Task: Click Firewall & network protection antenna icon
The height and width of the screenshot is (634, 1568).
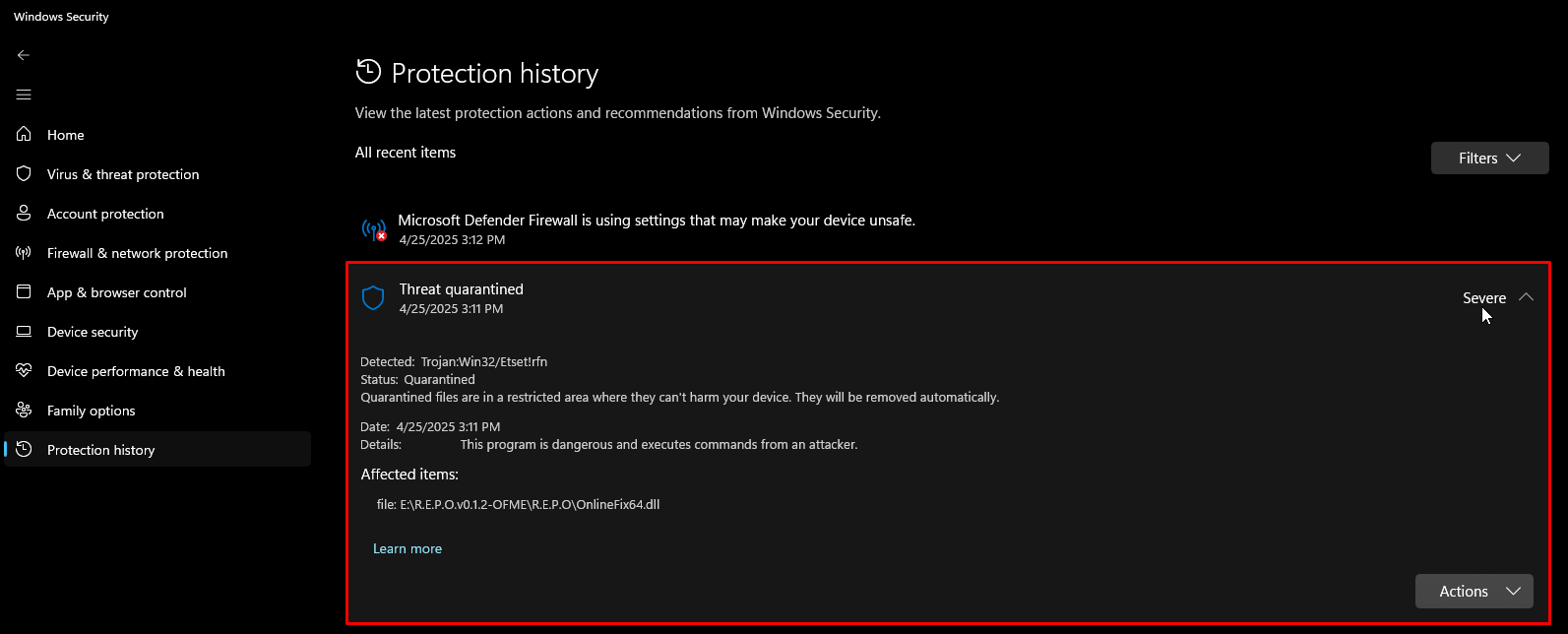Action: coord(25,253)
